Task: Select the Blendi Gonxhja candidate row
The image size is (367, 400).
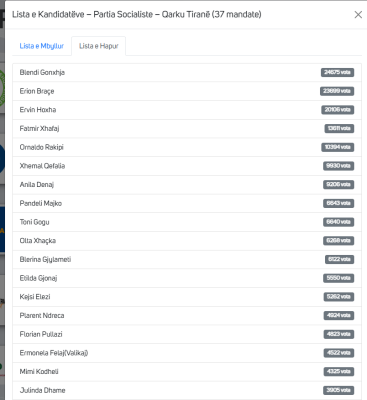Action: point(187,72)
